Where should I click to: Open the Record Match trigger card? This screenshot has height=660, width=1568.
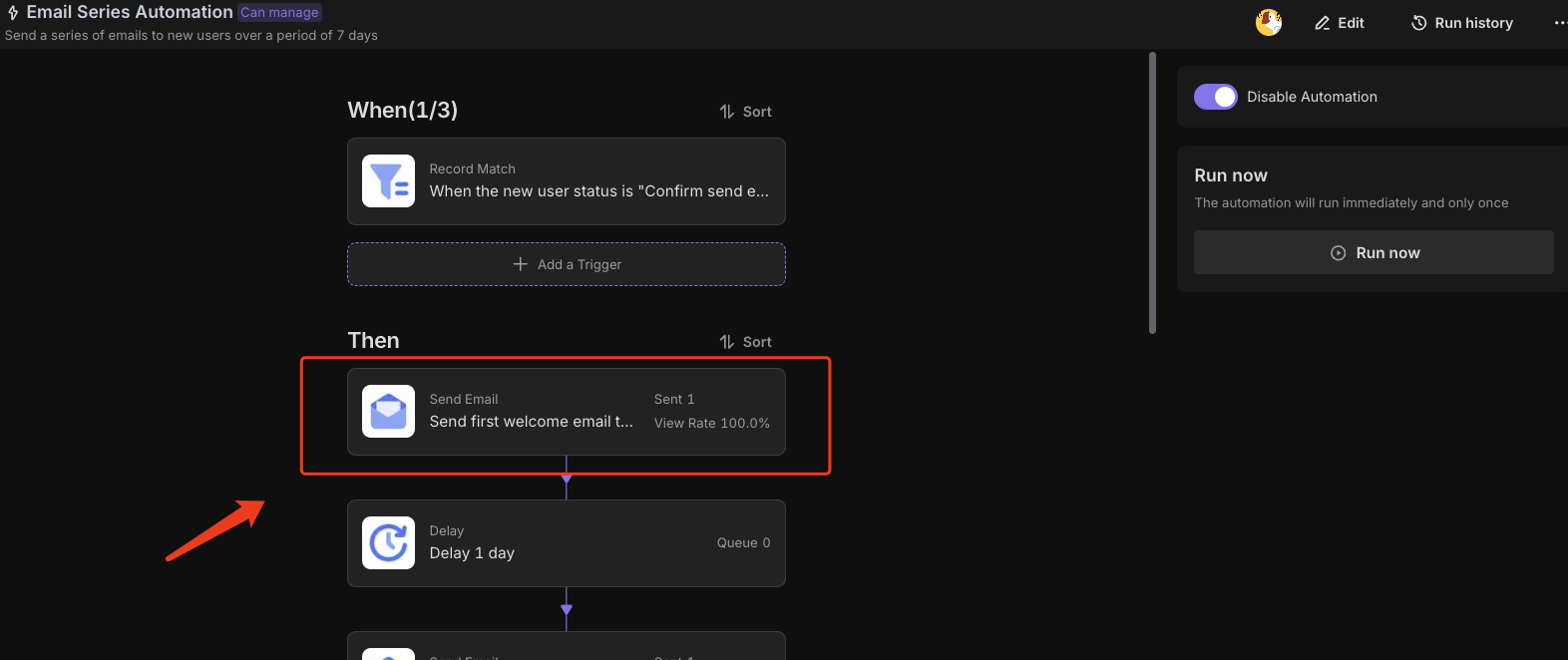[x=567, y=181]
